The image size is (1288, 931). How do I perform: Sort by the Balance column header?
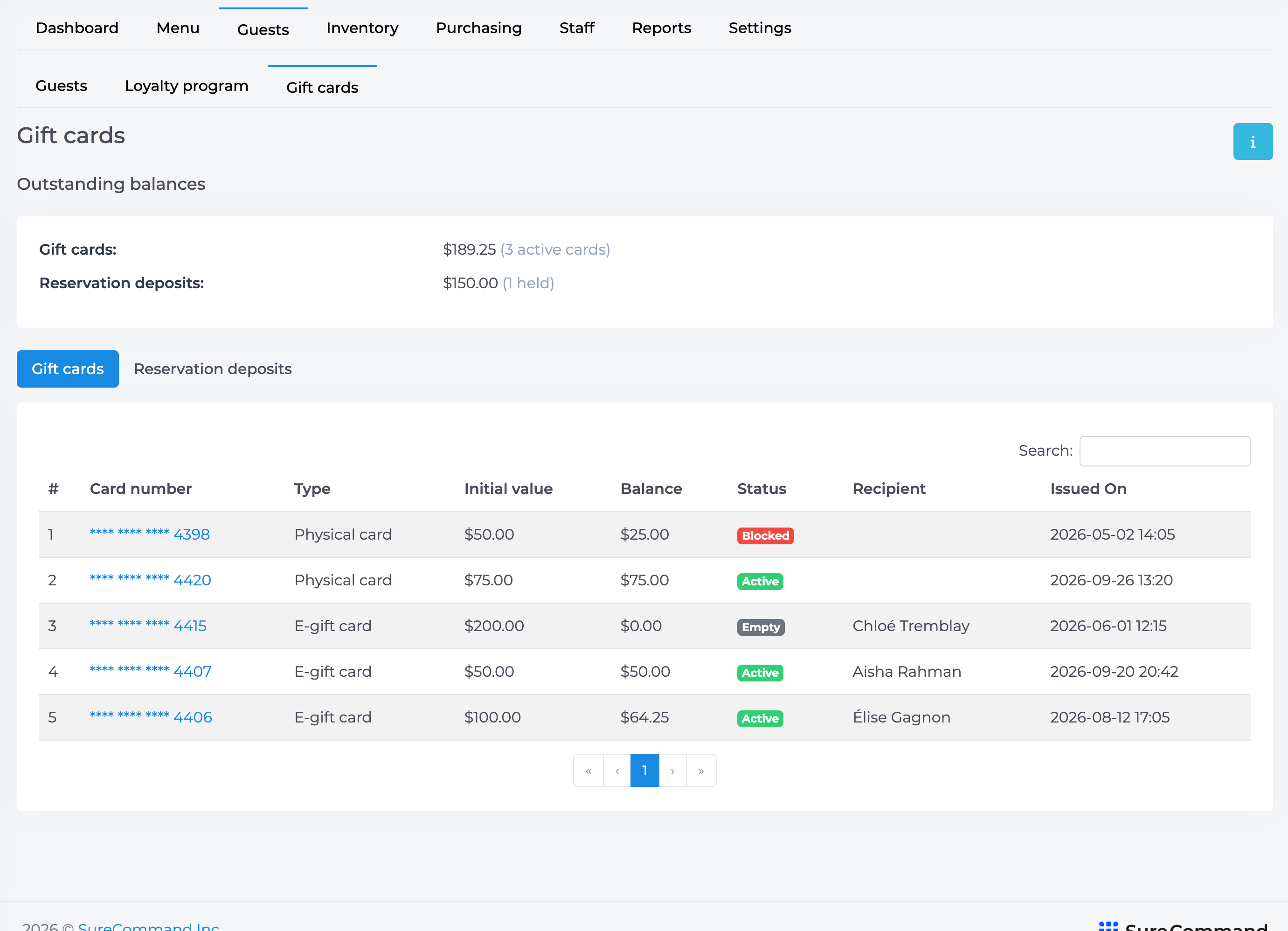(651, 488)
